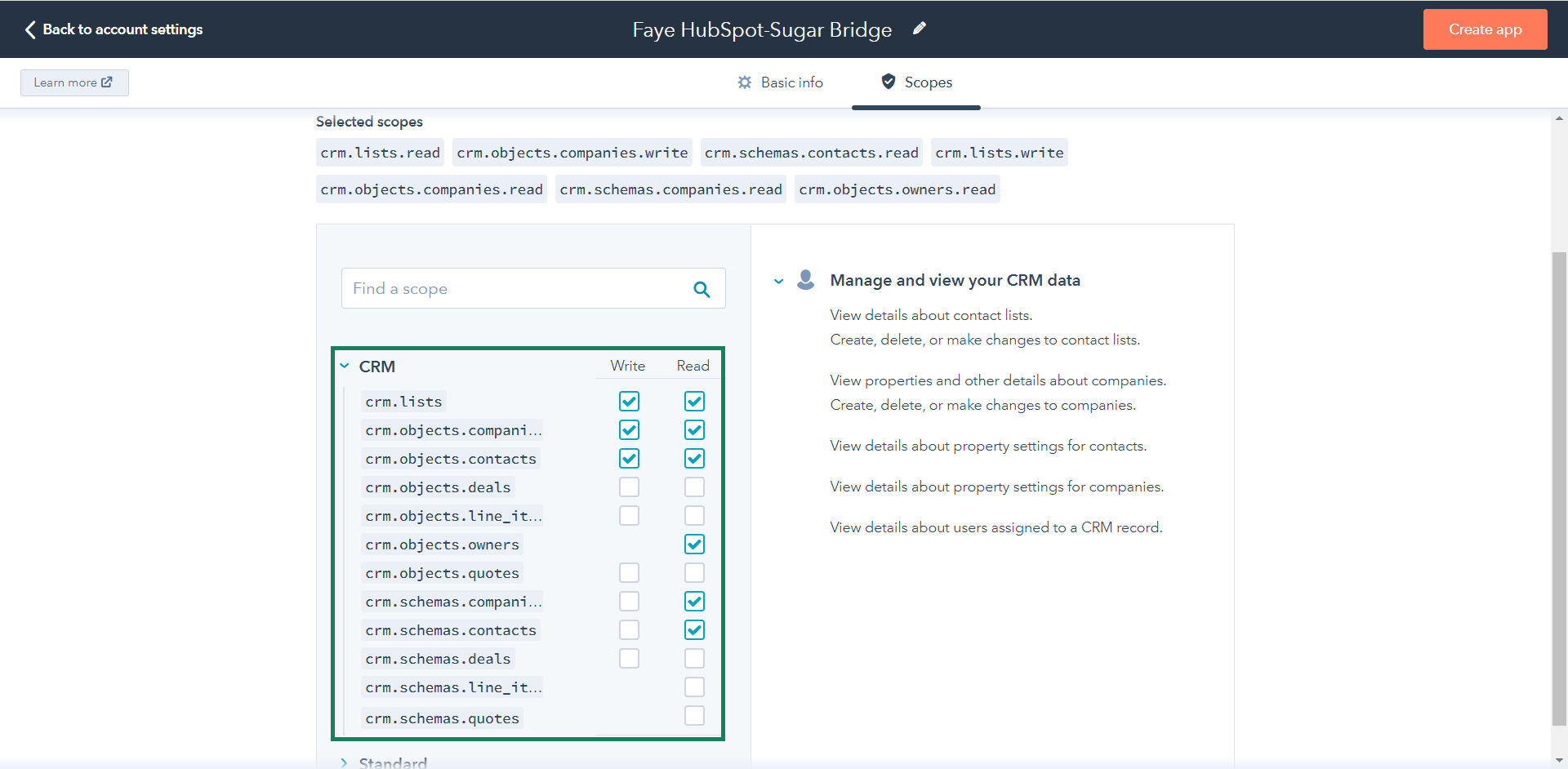The width and height of the screenshot is (1568, 769).
Task: Click the person icon beside Manage CRM data
Action: point(805,280)
